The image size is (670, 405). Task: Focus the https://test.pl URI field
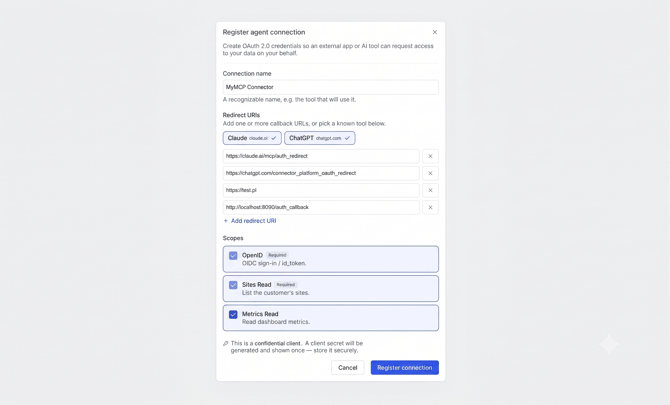click(x=321, y=191)
